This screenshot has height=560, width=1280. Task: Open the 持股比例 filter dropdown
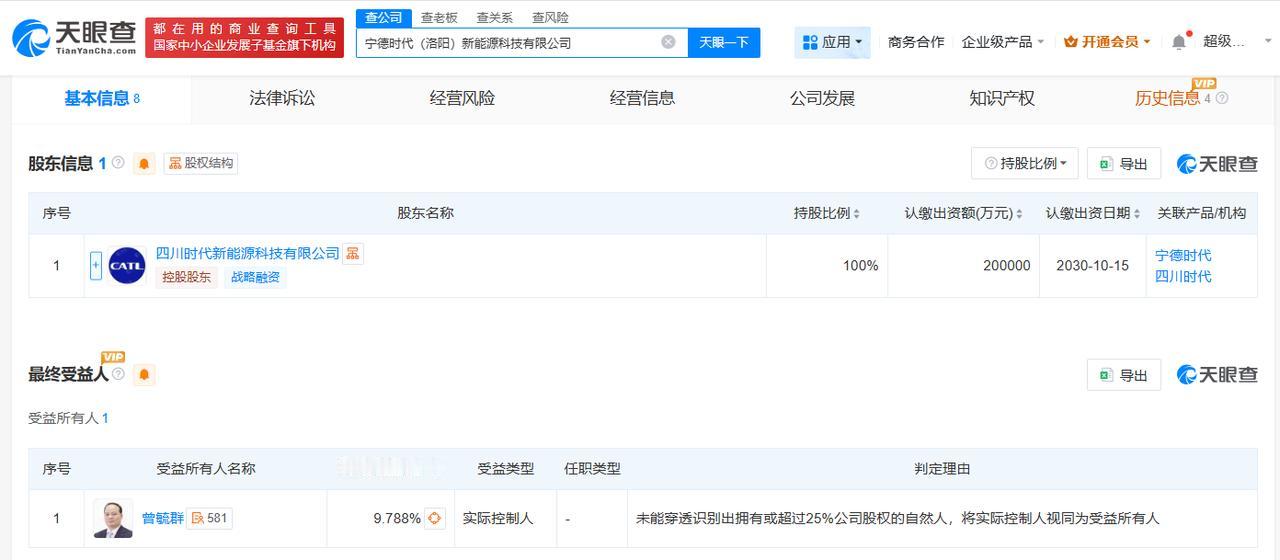click(1025, 164)
